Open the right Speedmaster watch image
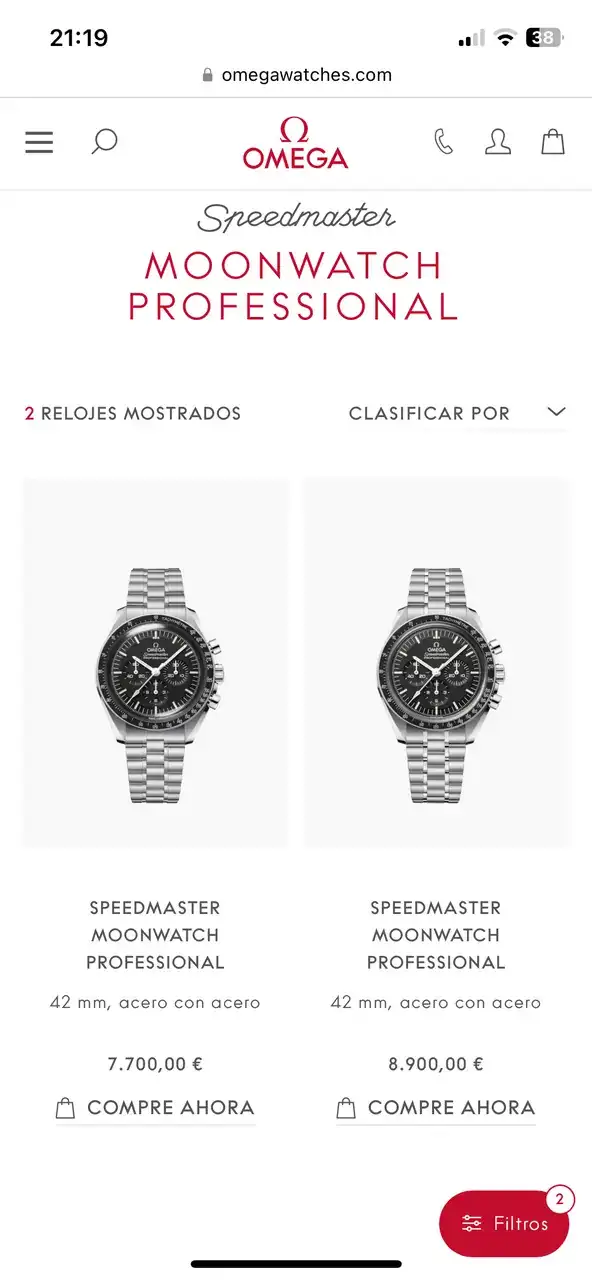This screenshot has height=1280, width=592. 437,663
